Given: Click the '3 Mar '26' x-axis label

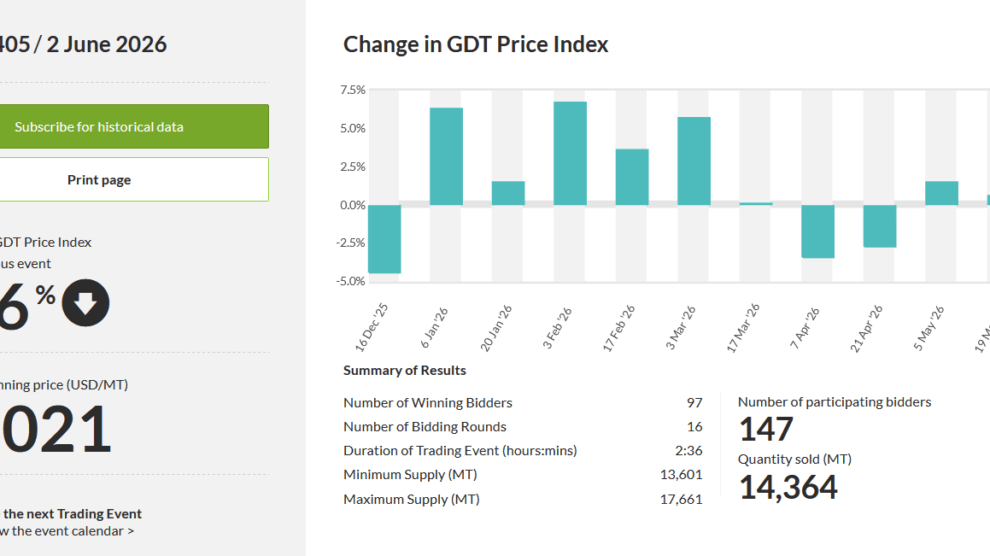Looking at the screenshot, I should [680, 328].
